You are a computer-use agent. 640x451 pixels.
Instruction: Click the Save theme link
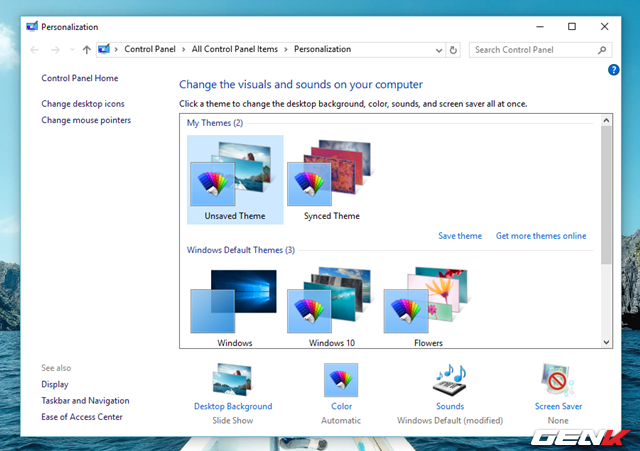460,235
